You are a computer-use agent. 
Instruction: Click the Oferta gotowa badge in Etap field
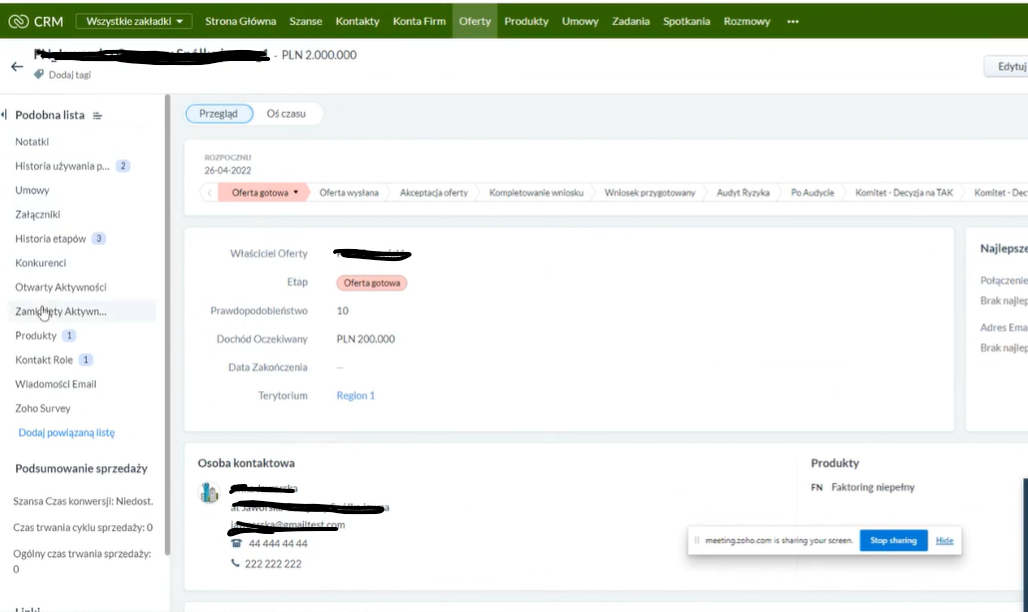372,283
